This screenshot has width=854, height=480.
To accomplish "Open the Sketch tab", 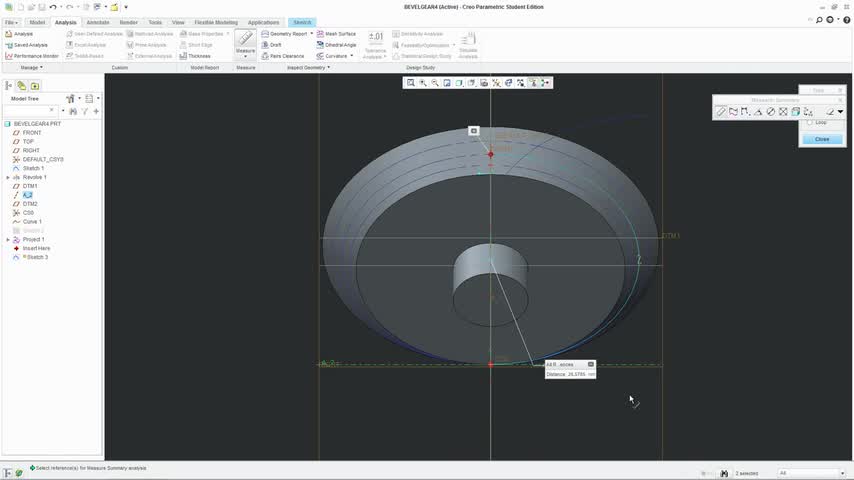I will (302, 22).
